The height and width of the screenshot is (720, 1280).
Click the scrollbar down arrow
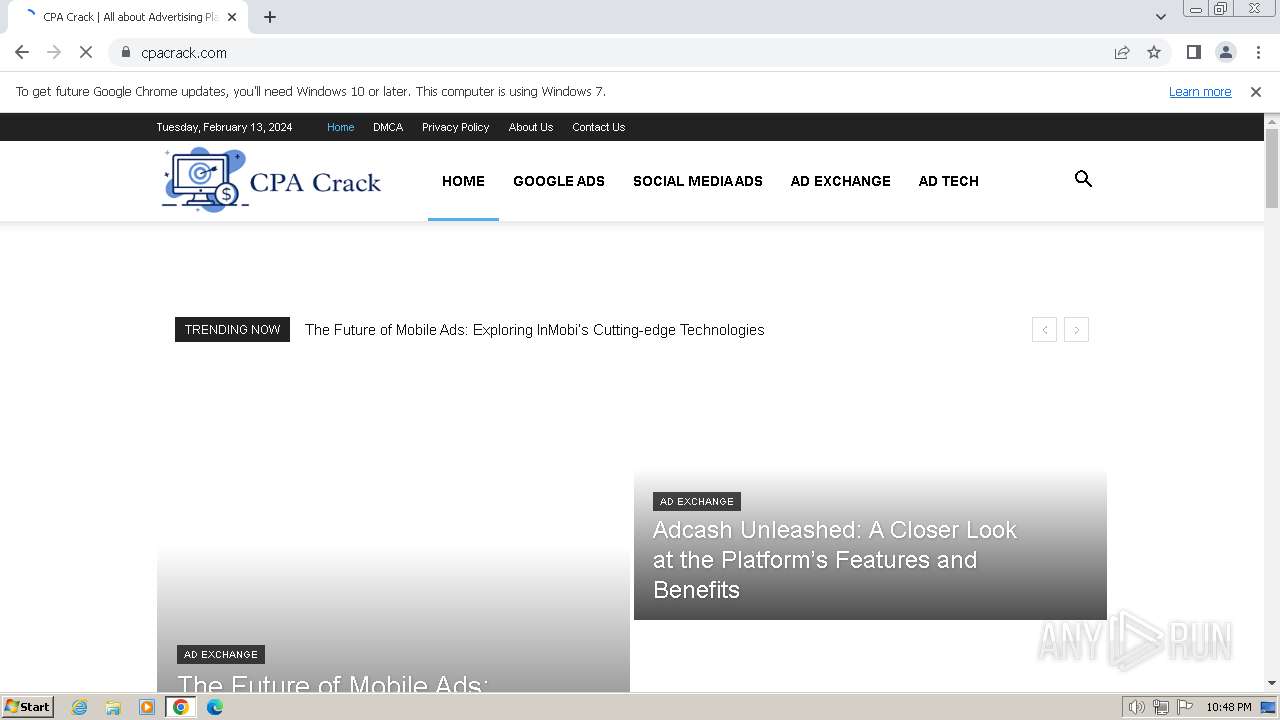[1272, 683]
